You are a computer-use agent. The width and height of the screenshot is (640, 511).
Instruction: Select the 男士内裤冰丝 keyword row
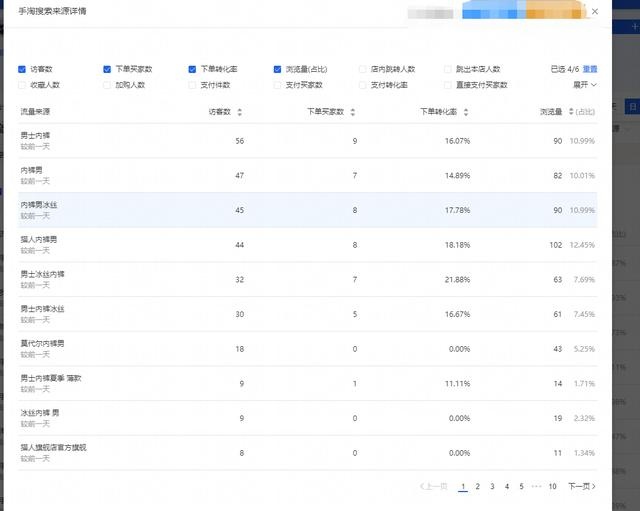pyautogui.click(x=307, y=314)
